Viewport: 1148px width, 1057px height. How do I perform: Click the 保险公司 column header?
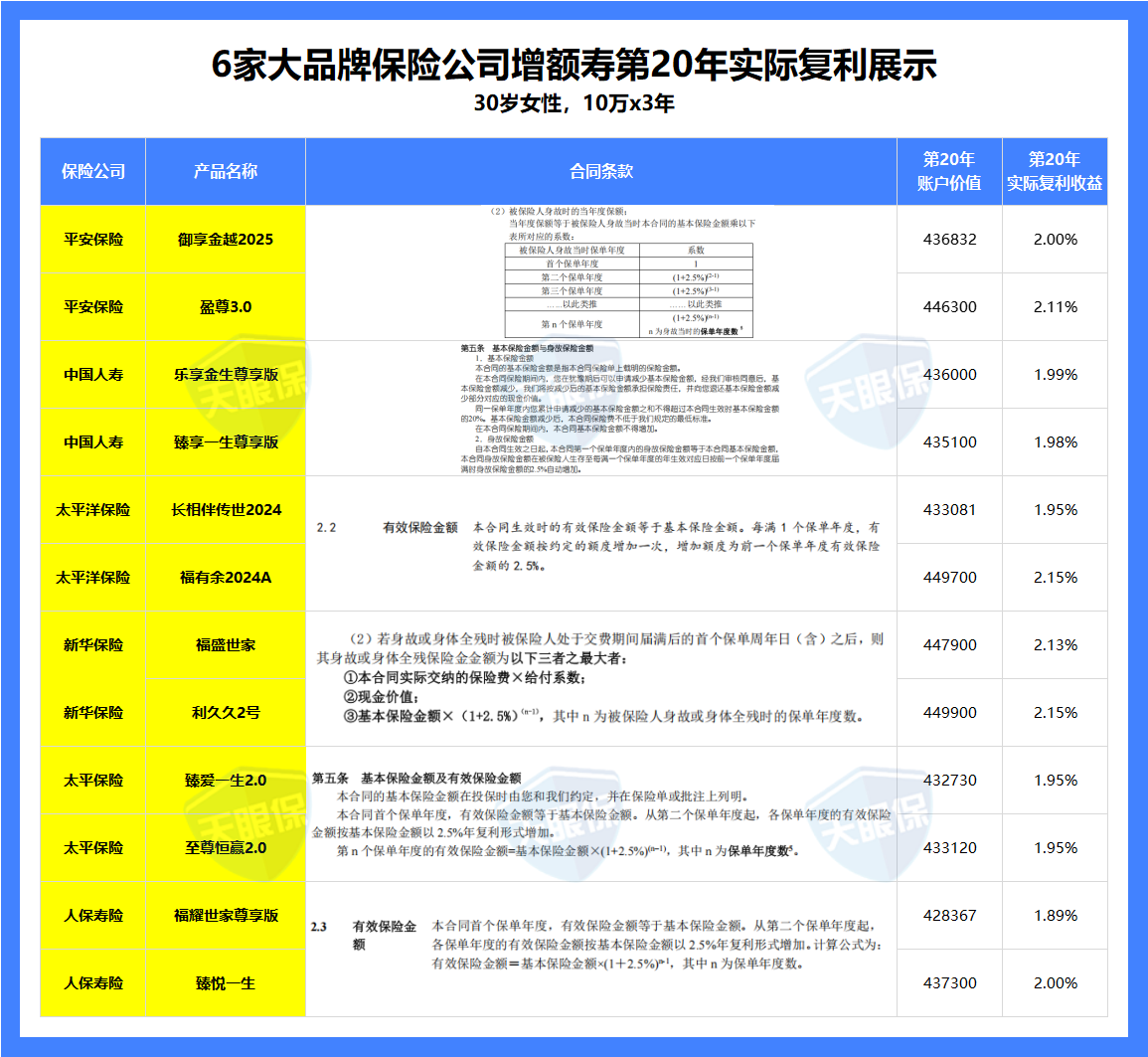click(91, 171)
